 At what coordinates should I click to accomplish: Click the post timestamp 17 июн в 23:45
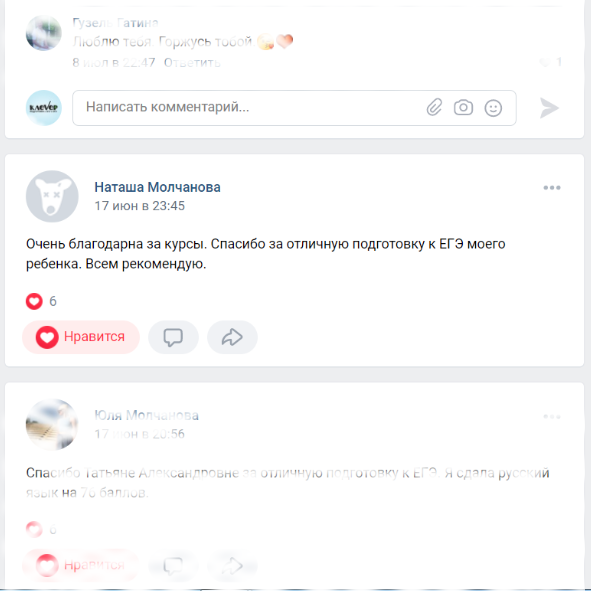[x=139, y=206]
